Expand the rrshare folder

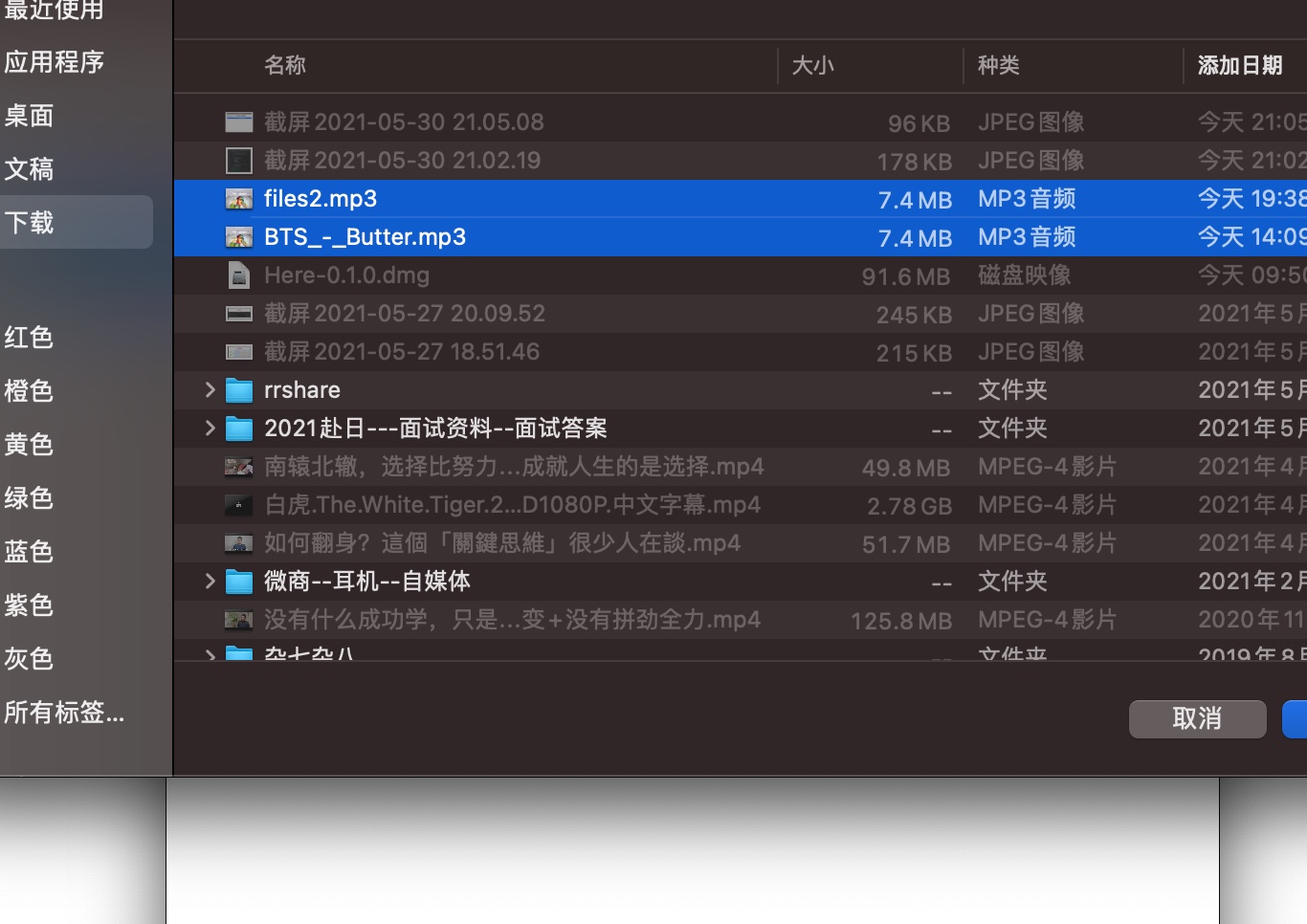(209, 389)
